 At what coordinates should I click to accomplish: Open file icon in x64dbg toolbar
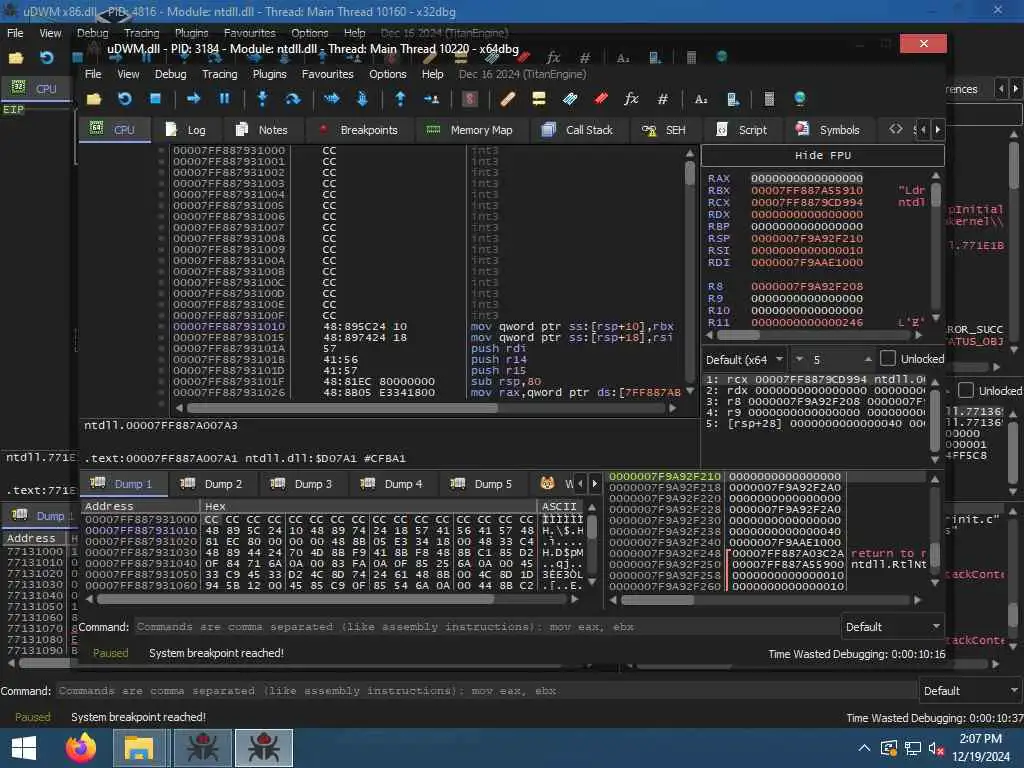tap(94, 99)
